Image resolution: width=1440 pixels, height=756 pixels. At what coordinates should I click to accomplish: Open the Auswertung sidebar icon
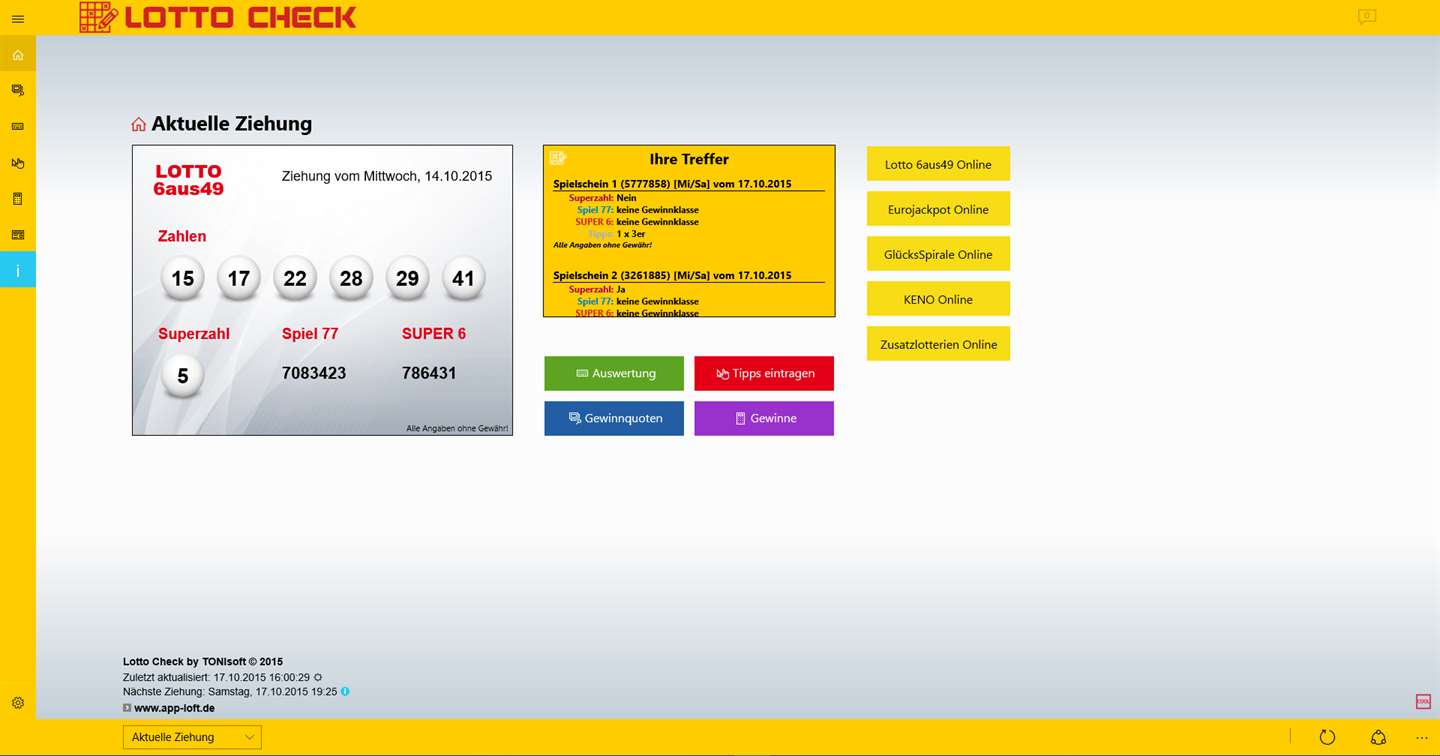(18, 126)
